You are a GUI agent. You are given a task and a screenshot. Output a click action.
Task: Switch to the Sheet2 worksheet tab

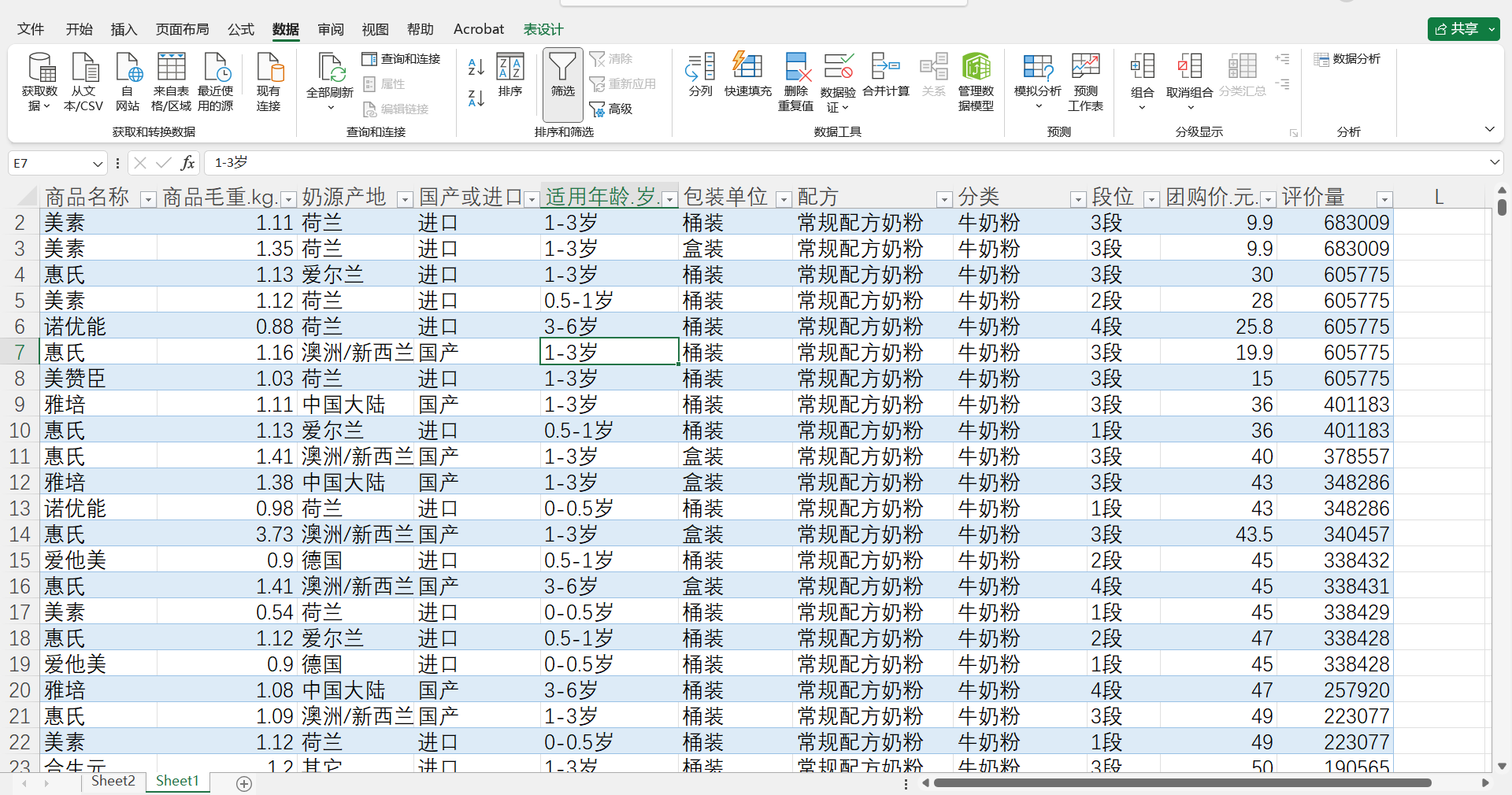113,780
